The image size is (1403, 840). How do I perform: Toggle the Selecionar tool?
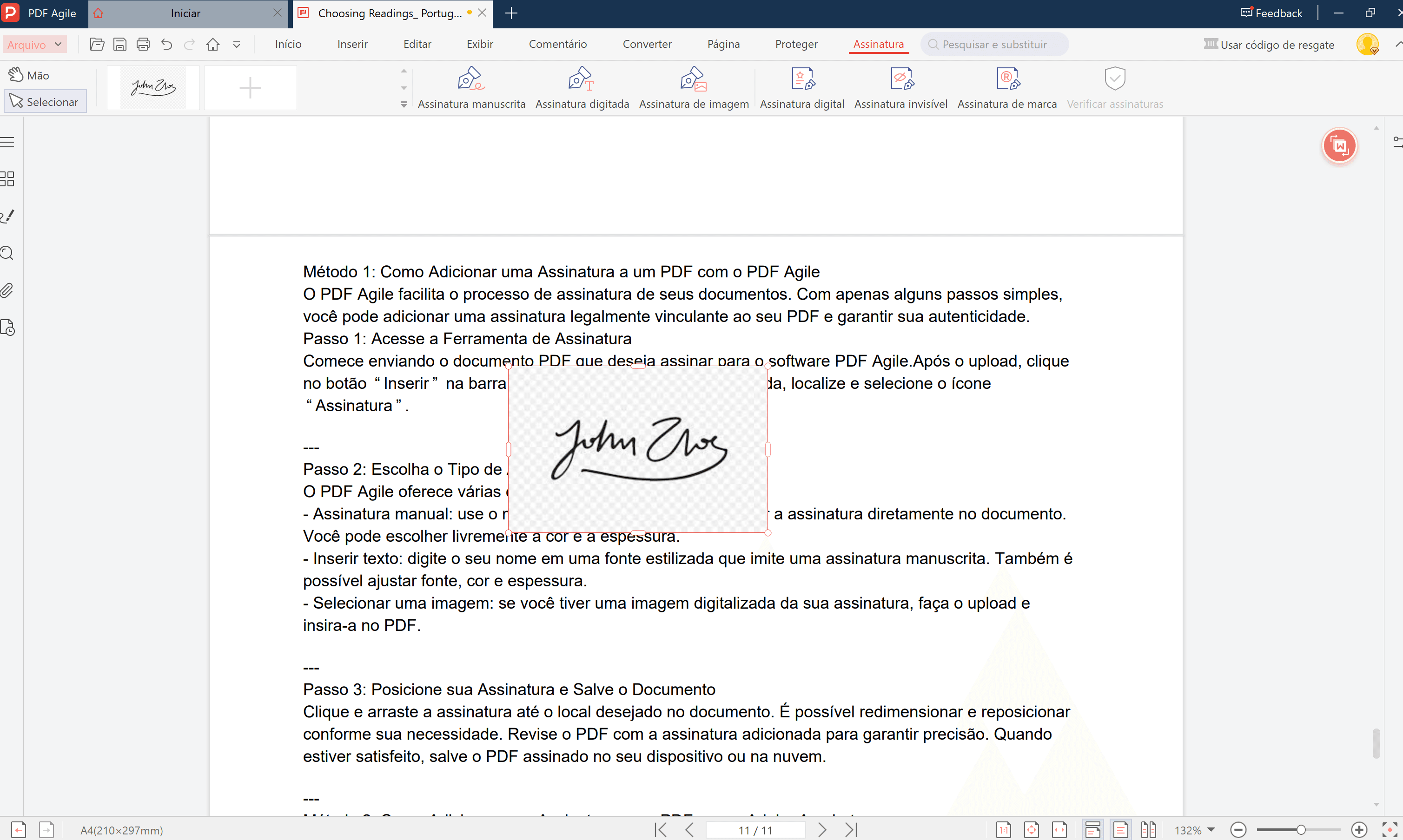point(45,102)
